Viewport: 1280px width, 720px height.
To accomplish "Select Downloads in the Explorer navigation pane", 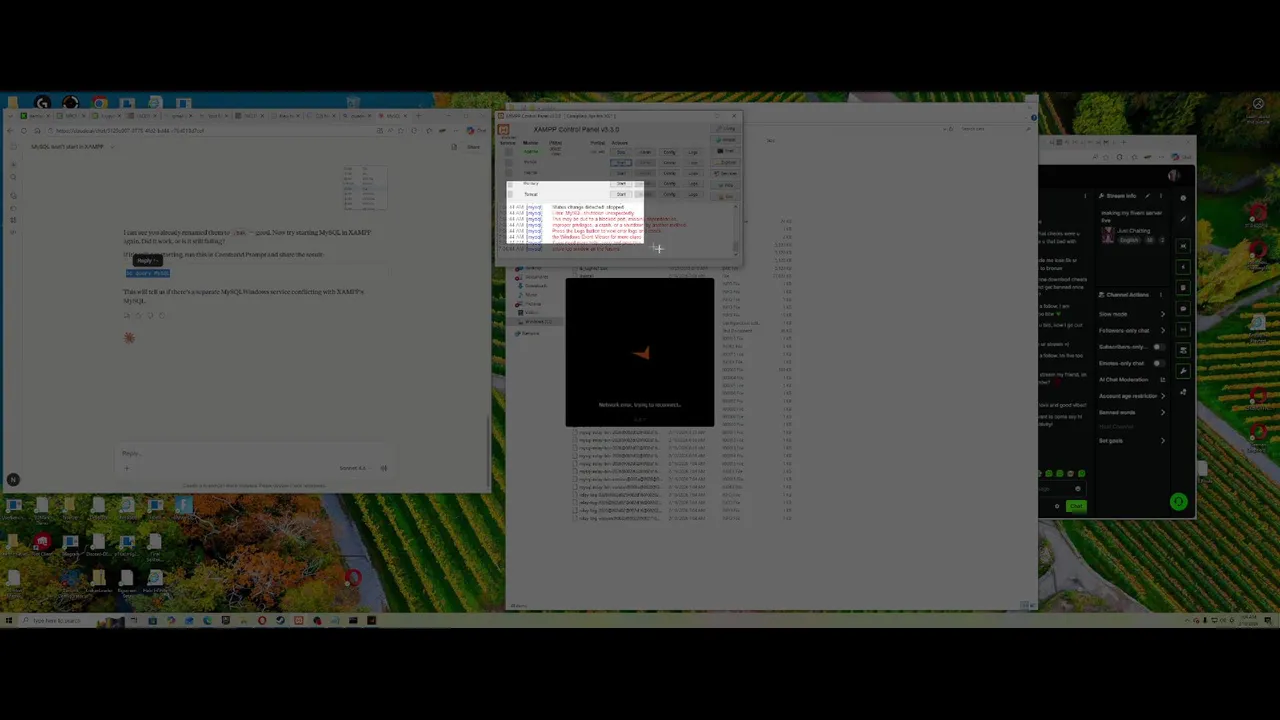I will pyautogui.click(x=533, y=286).
